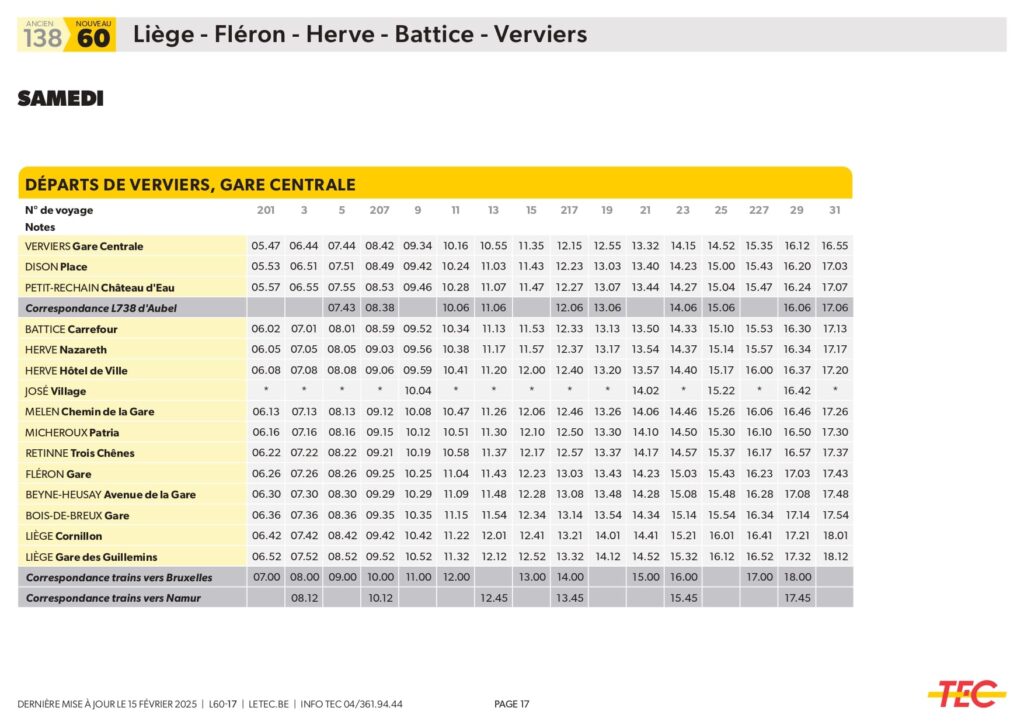Click the 10.04 time at José Village

tap(417, 391)
